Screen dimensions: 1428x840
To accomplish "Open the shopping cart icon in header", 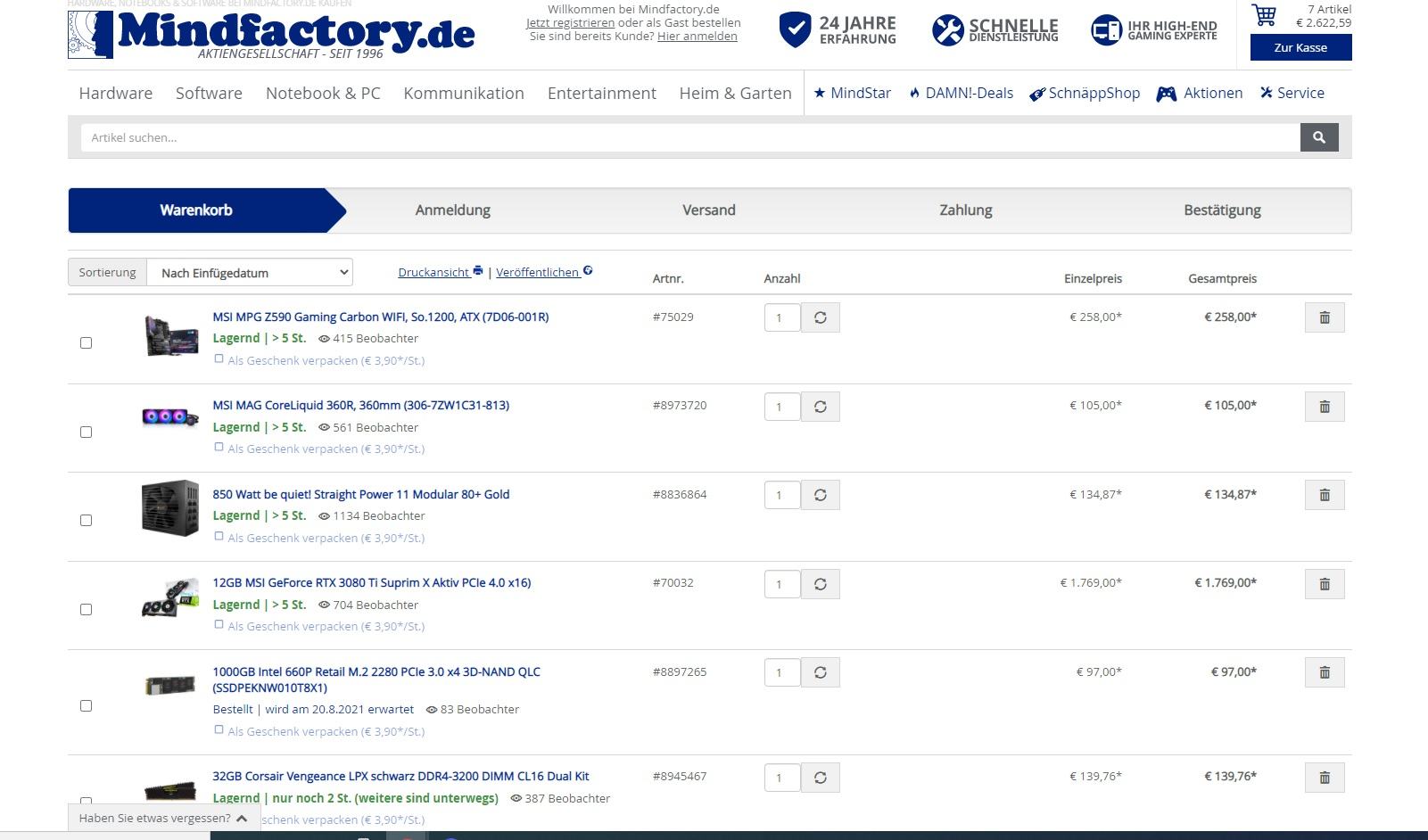I will [1264, 15].
